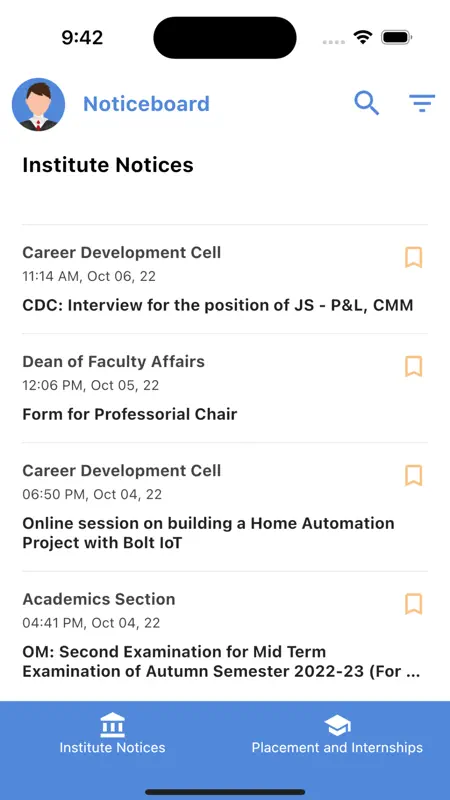Bookmark the Home Automation Project notice
The height and width of the screenshot is (800, 450).
click(414, 475)
